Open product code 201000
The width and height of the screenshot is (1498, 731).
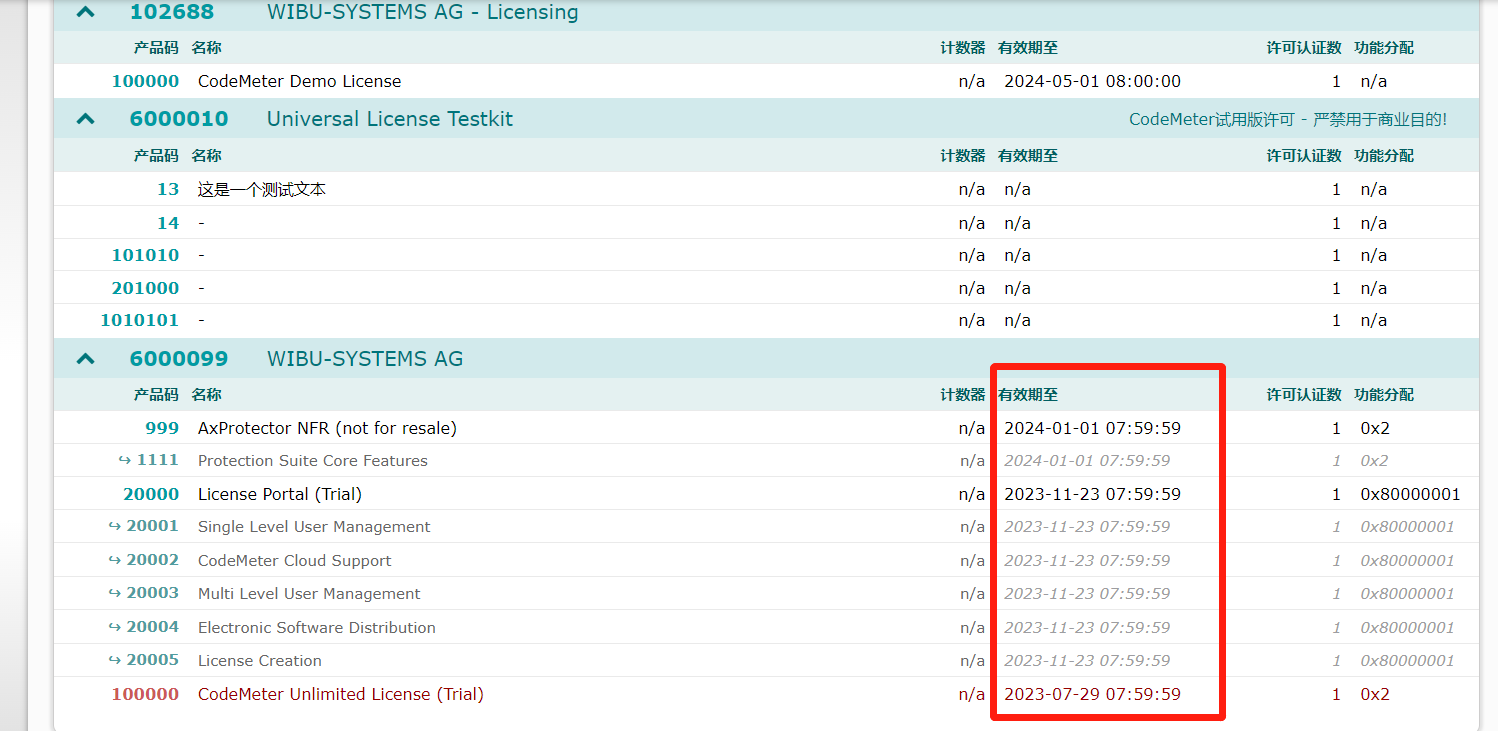click(145, 288)
